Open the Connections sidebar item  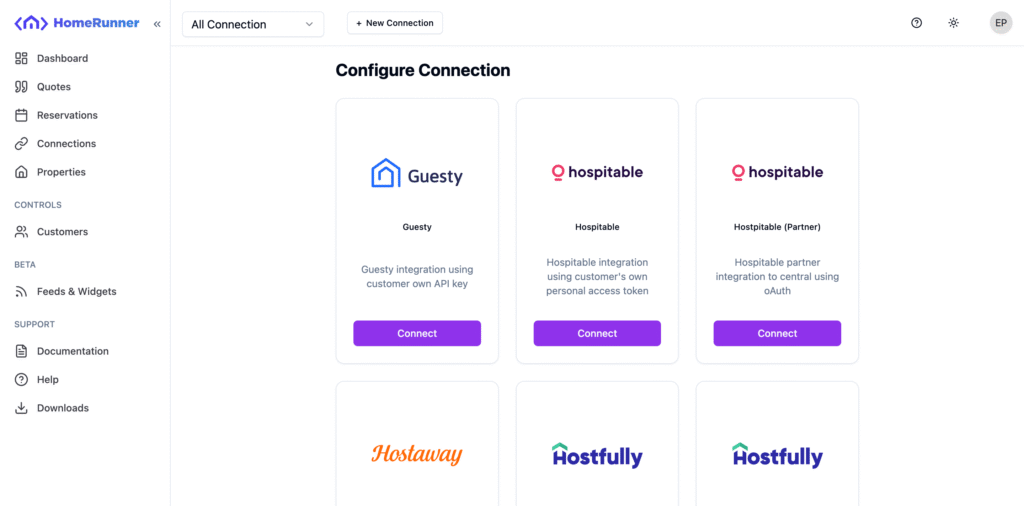pyautogui.click(x=66, y=144)
